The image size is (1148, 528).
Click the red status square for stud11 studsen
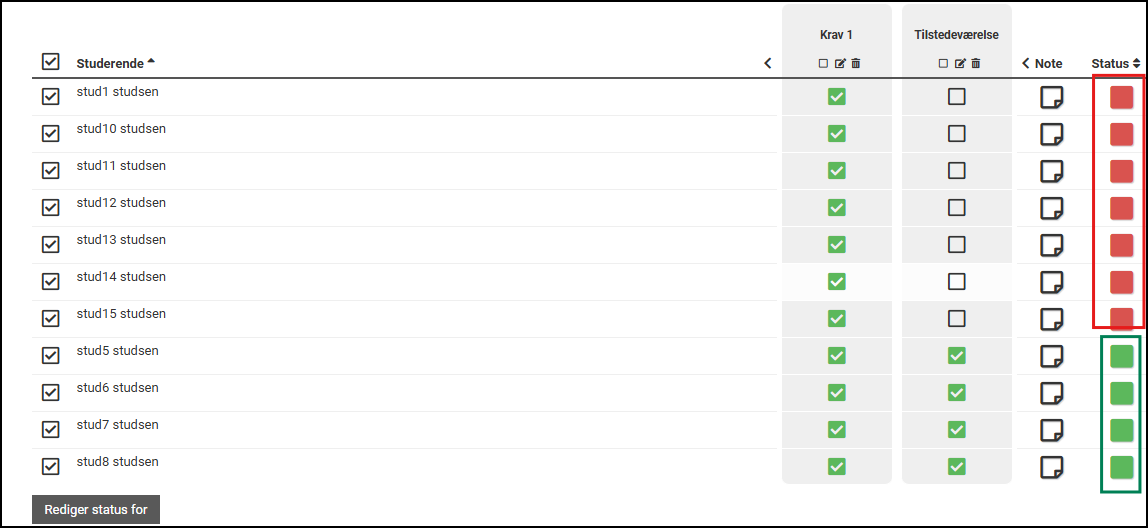1121,171
